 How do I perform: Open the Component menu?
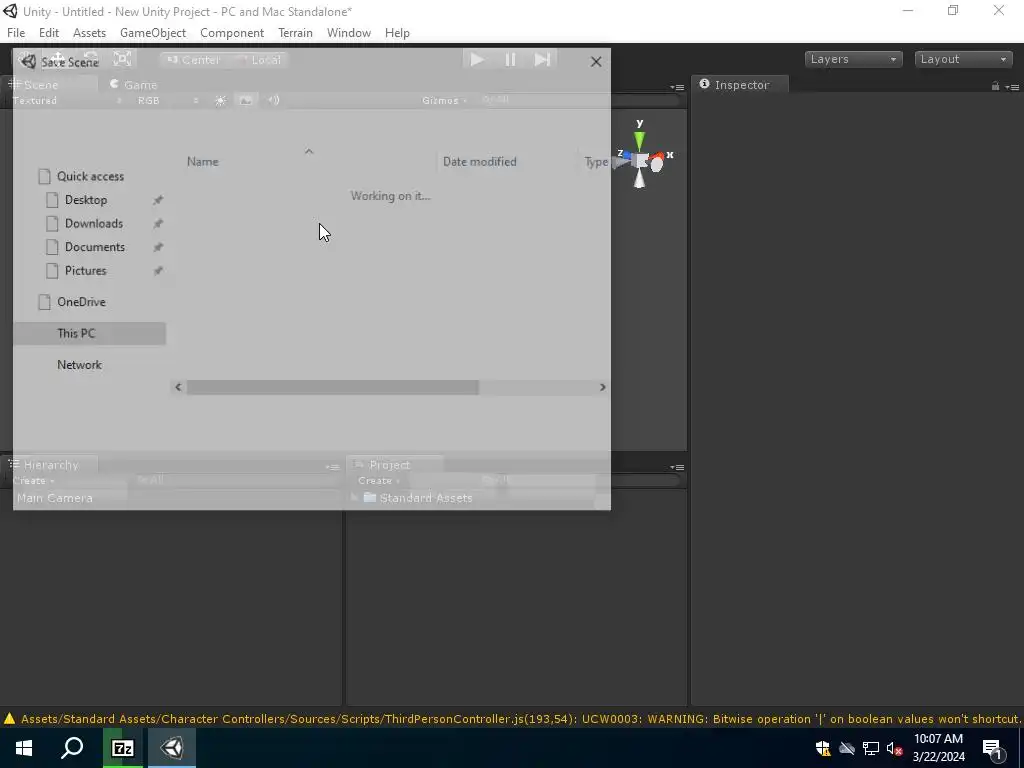coord(232,33)
